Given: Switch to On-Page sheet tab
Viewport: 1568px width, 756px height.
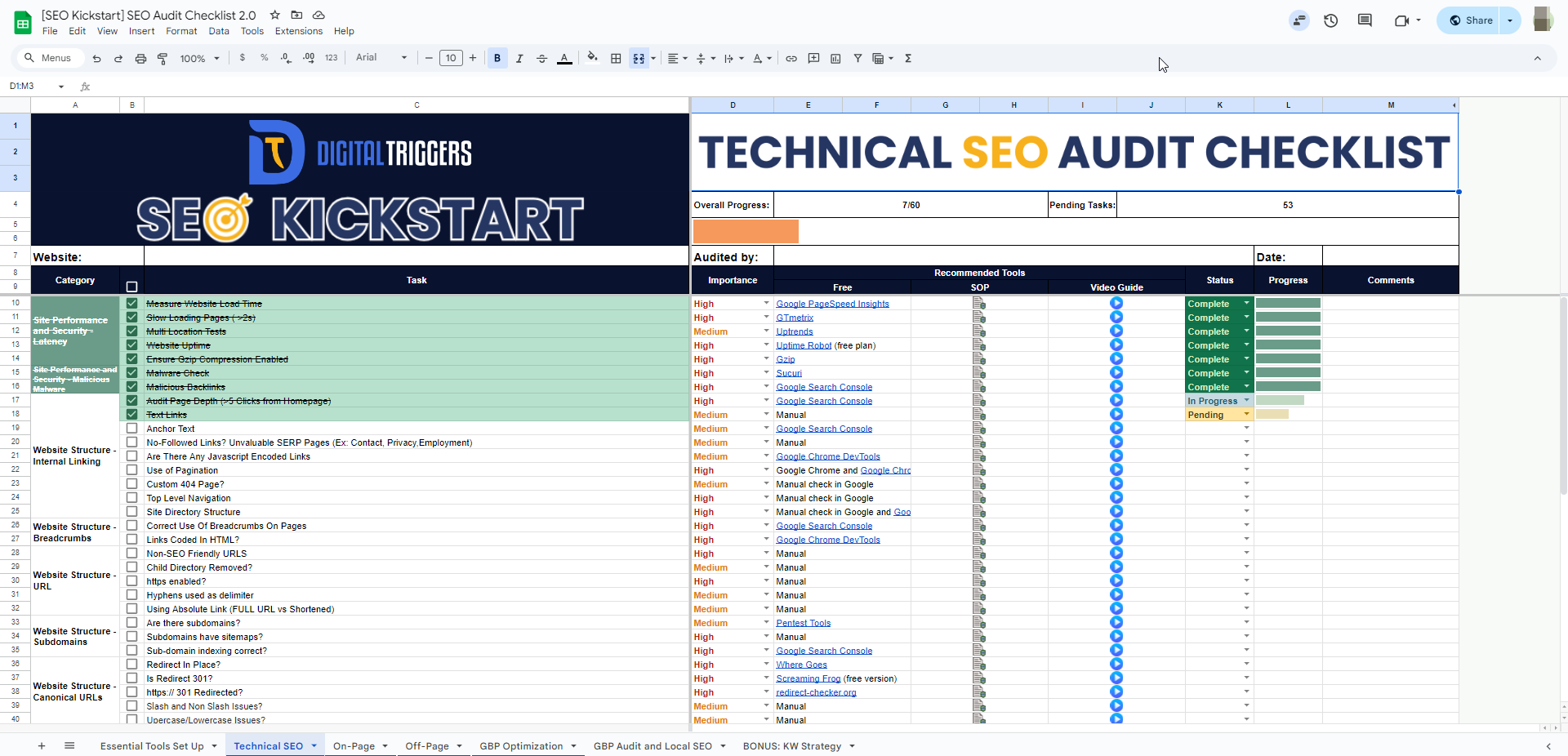Looking at the screenshot, I should [354, 746].
